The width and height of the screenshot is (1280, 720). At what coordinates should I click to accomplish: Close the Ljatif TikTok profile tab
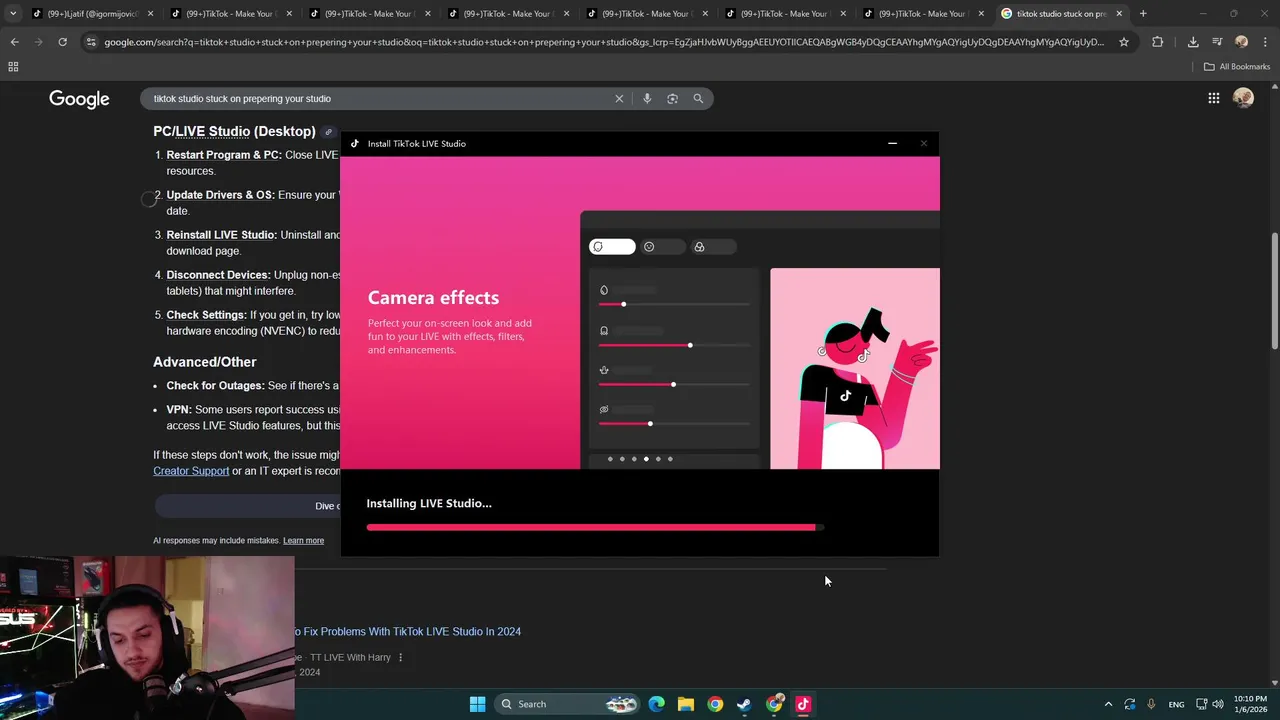(x=150, y=14)
